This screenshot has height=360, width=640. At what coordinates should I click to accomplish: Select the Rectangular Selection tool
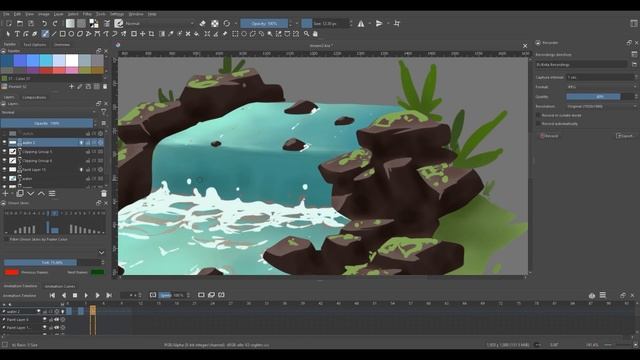(x=235, y=34)
